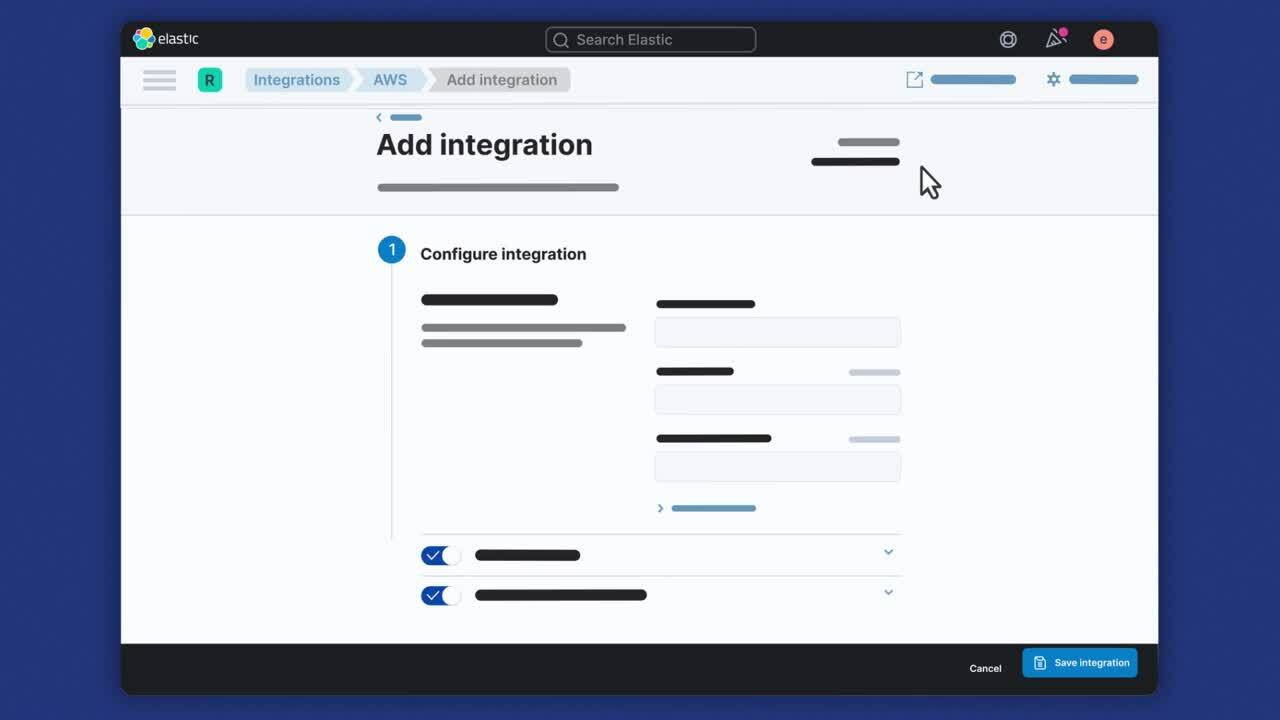Viewport: 1280px width, 720px height.
Task: Click the external link icon in header
Action: click(914, 79)
